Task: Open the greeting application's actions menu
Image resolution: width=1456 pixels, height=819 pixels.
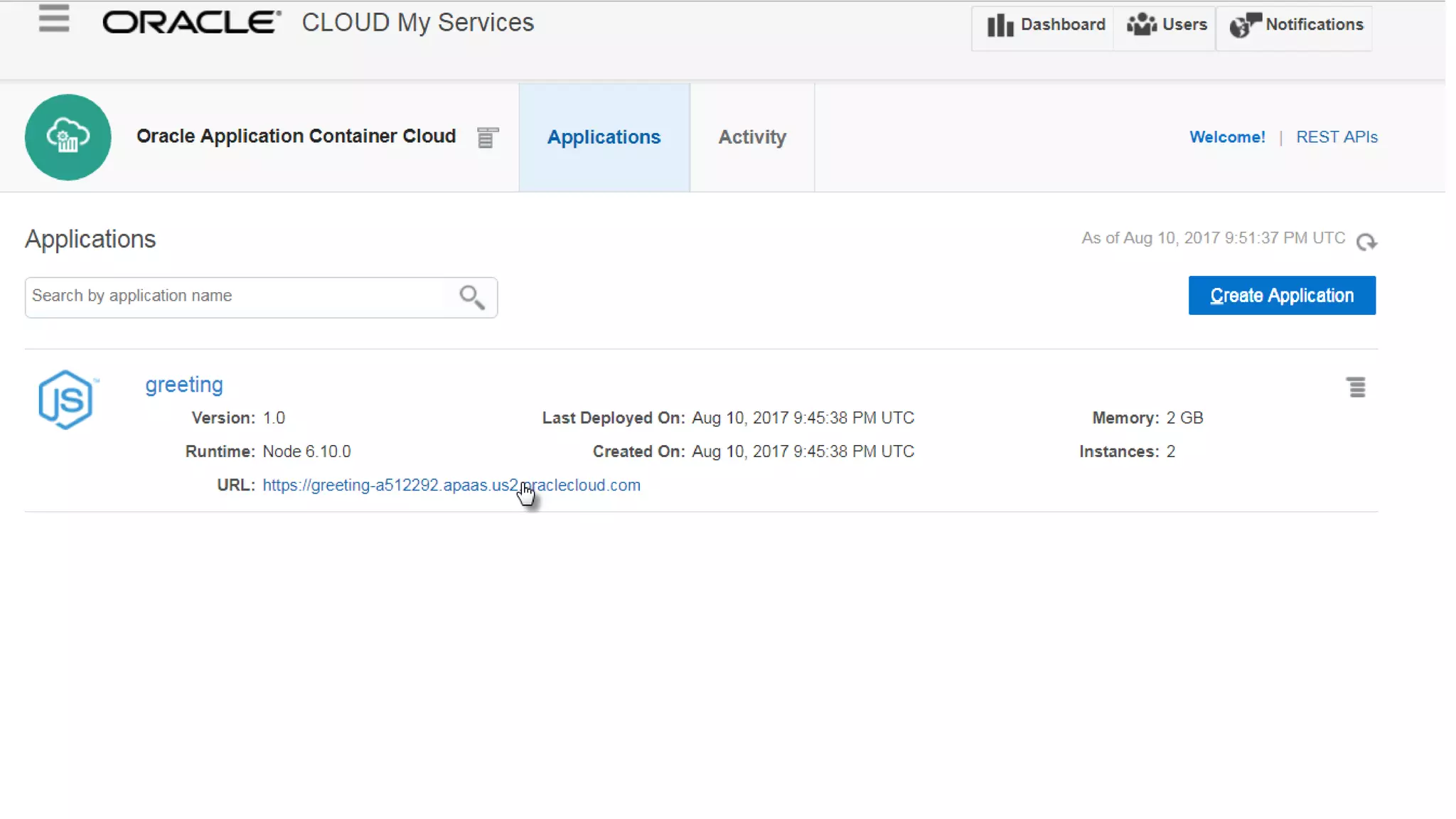Action: click(1356, 387)
